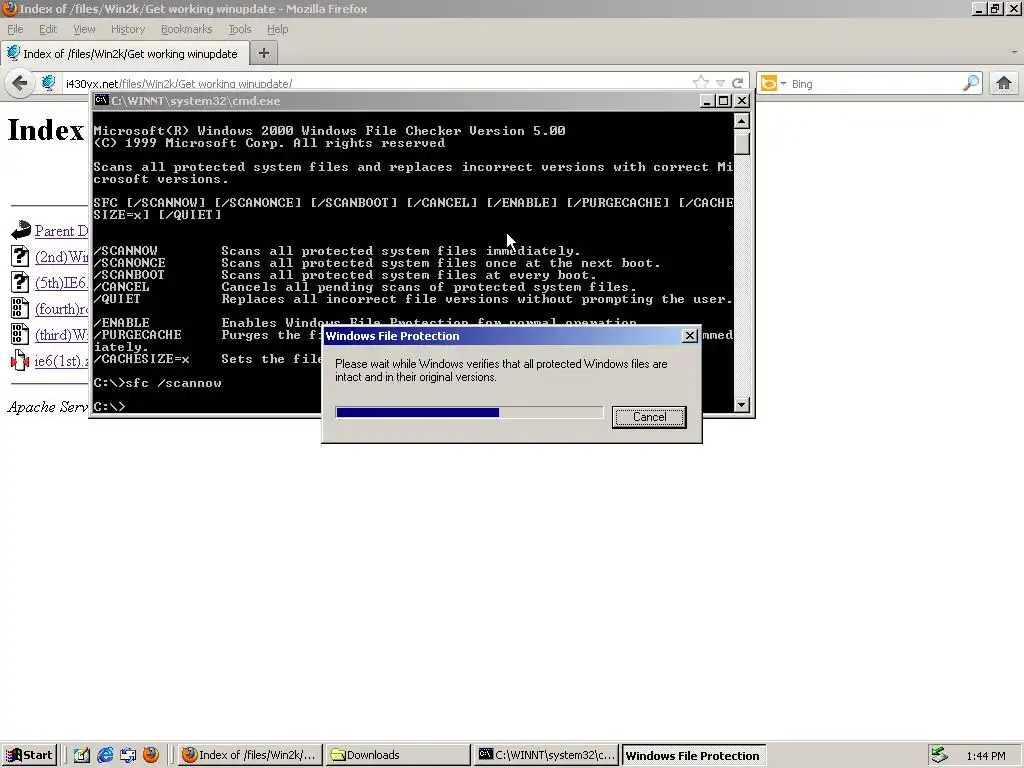Open the File menu
The height and width of the screenshot is (768, 1024).
pyautogui.click(x=15, y=29)
